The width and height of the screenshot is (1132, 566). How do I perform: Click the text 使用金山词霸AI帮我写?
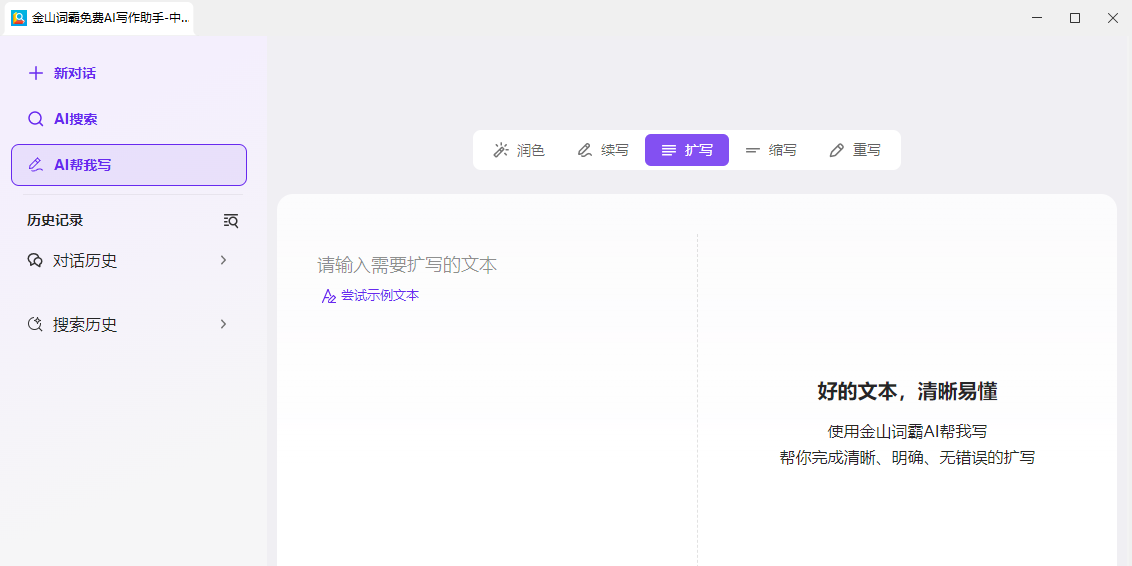pos(907,432)
